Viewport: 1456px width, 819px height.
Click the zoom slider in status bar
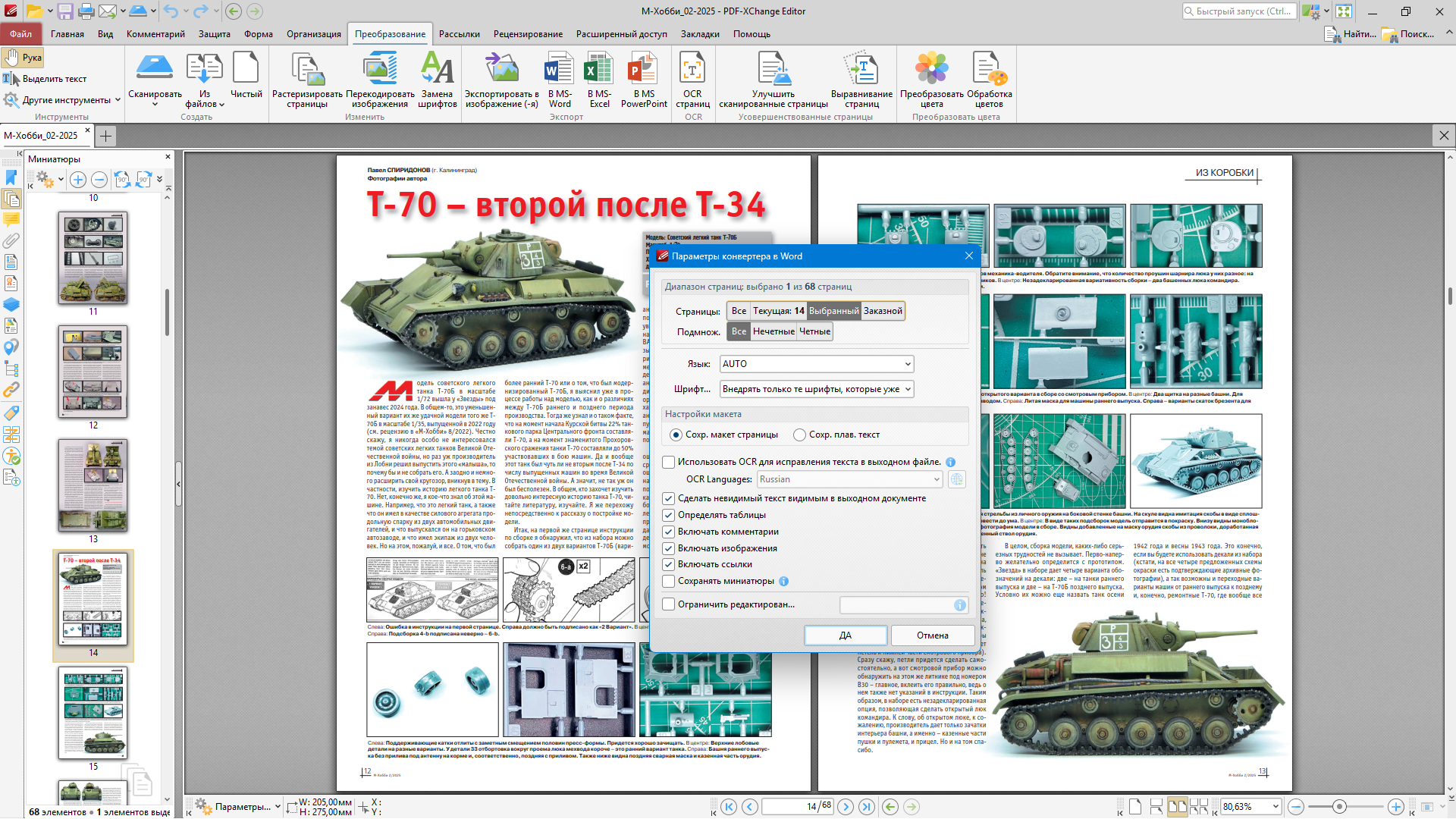1339,807
